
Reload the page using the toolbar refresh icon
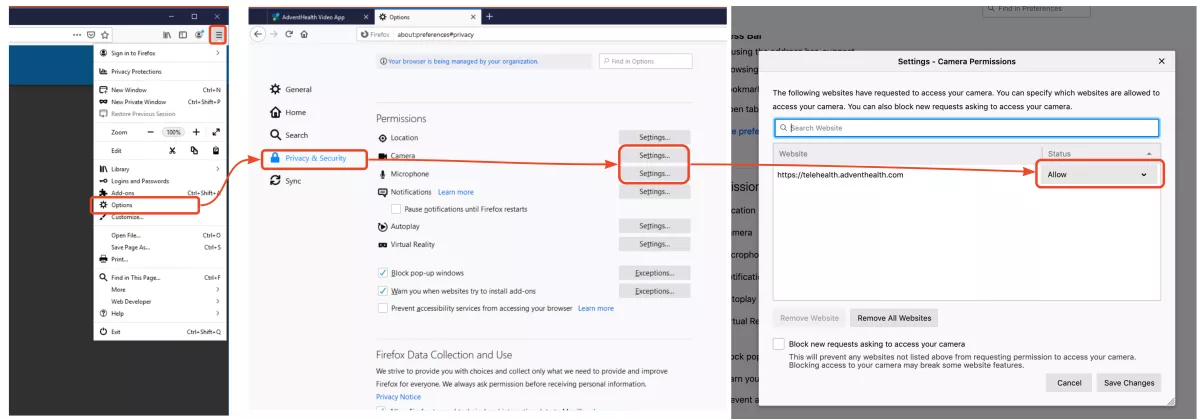click(289, 34)
